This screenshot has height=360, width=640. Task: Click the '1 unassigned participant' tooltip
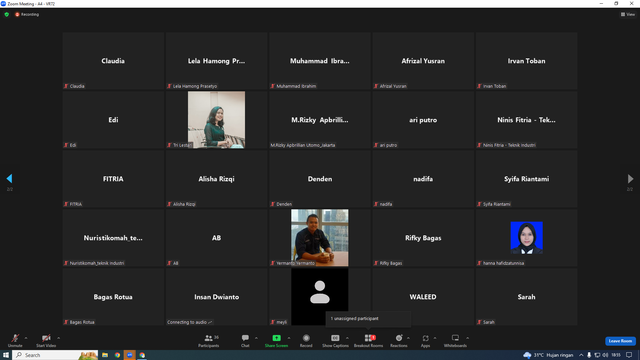pos(368,319)
